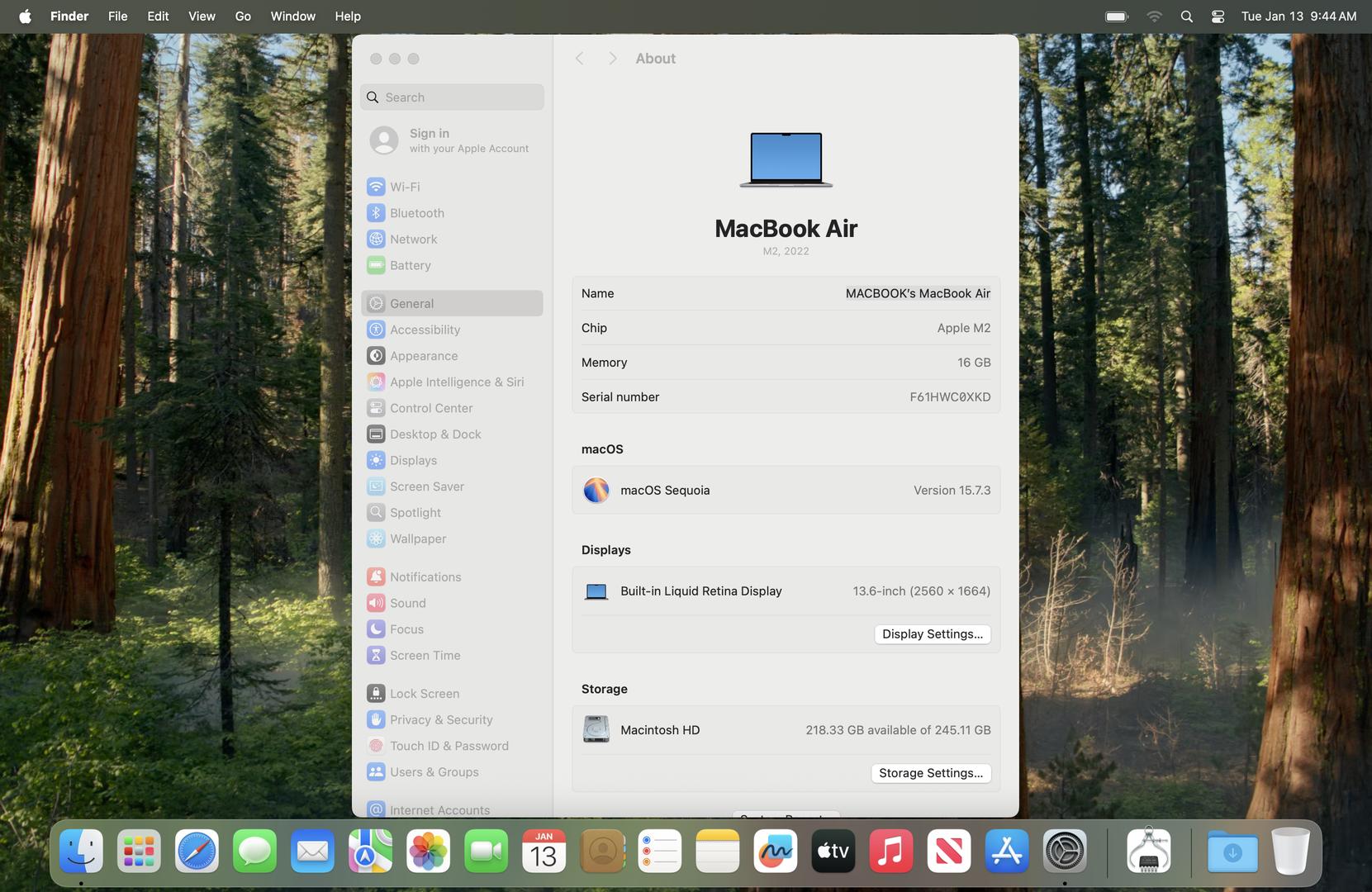Select Bluetooth in the settings sidebar

[416, 213]
